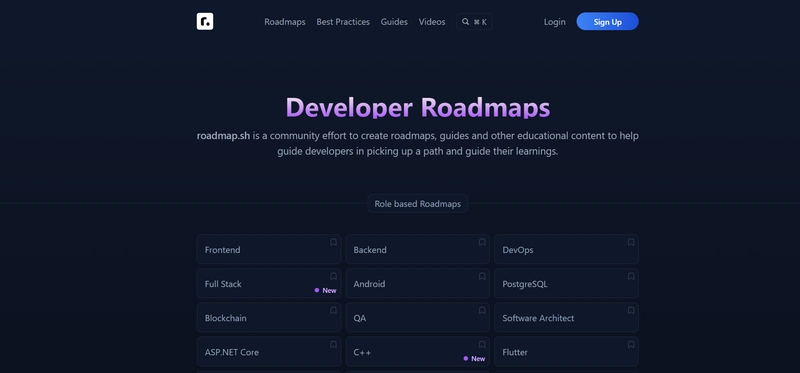Bookmark the Blockchain roadmap
Image resolution: width=800 pixels, height=373 pixels.
(333, 310)
